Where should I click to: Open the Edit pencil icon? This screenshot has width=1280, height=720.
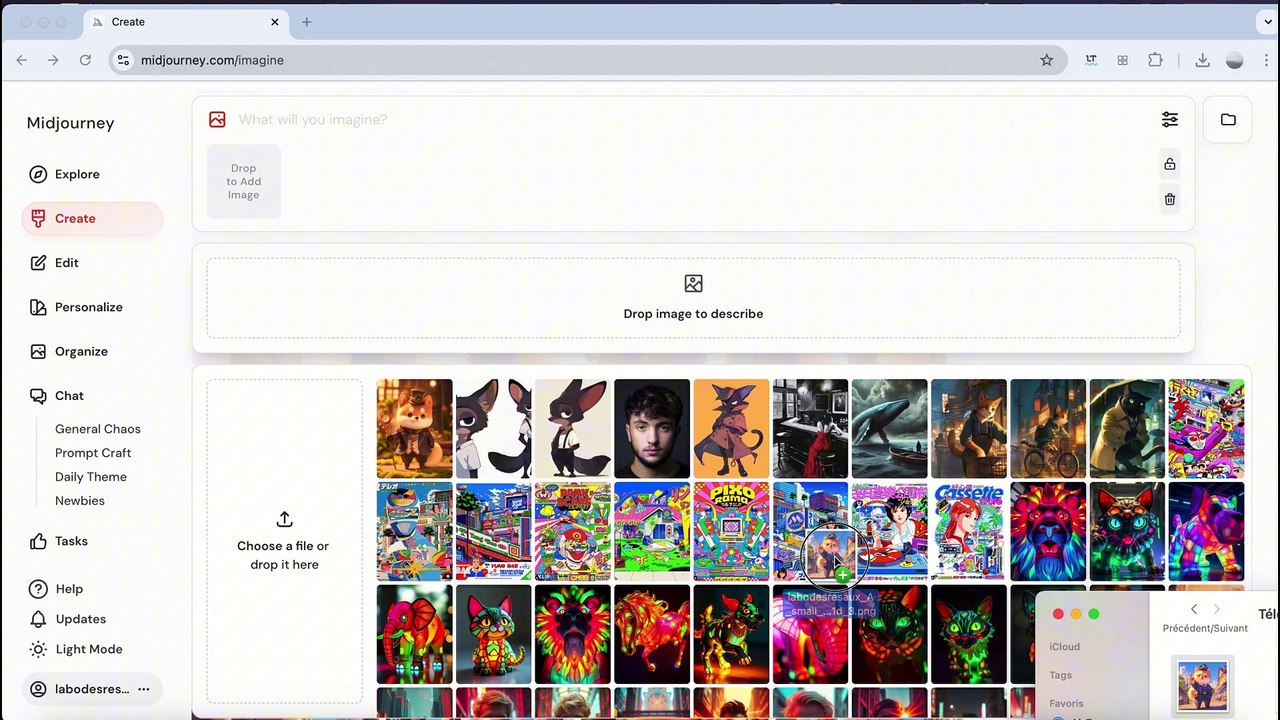pos(38,263)
